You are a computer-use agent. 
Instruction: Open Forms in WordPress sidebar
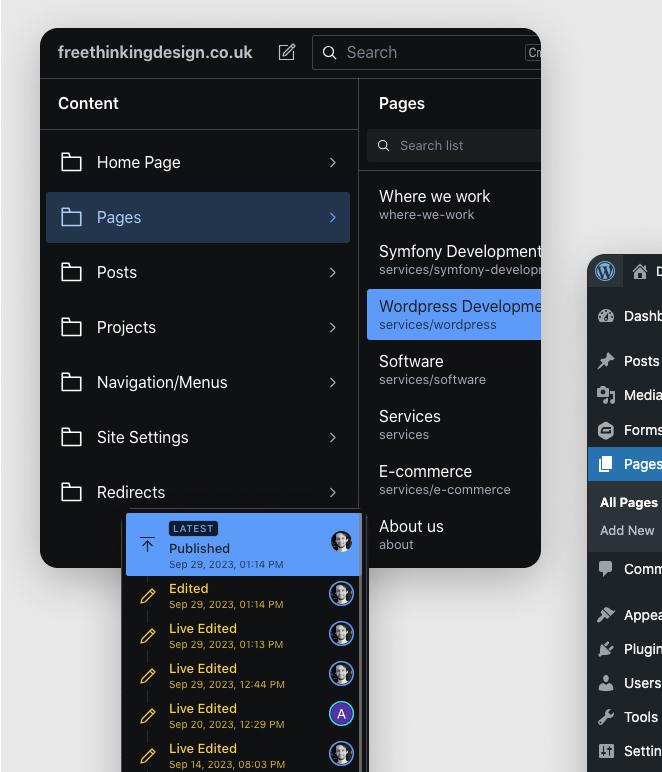(x=625, y=430)
